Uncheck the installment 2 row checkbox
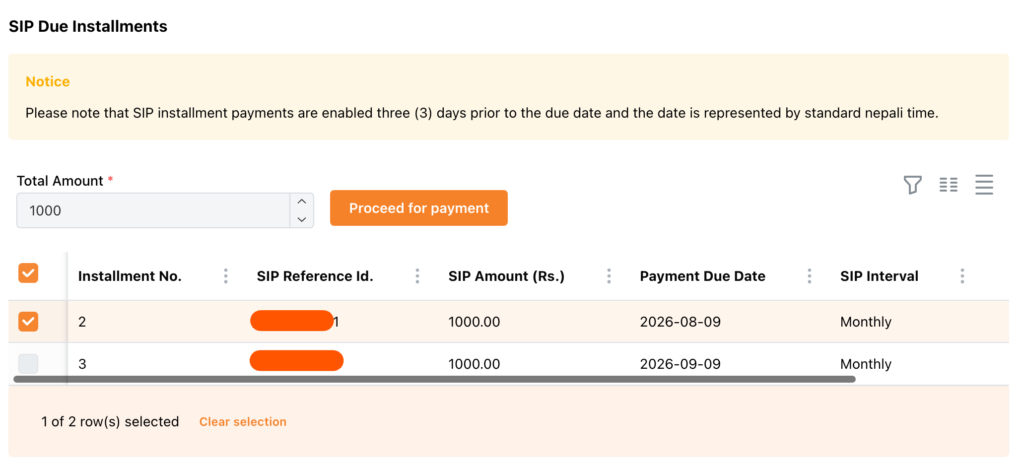 pyautogui.click(x=28, y=321)
